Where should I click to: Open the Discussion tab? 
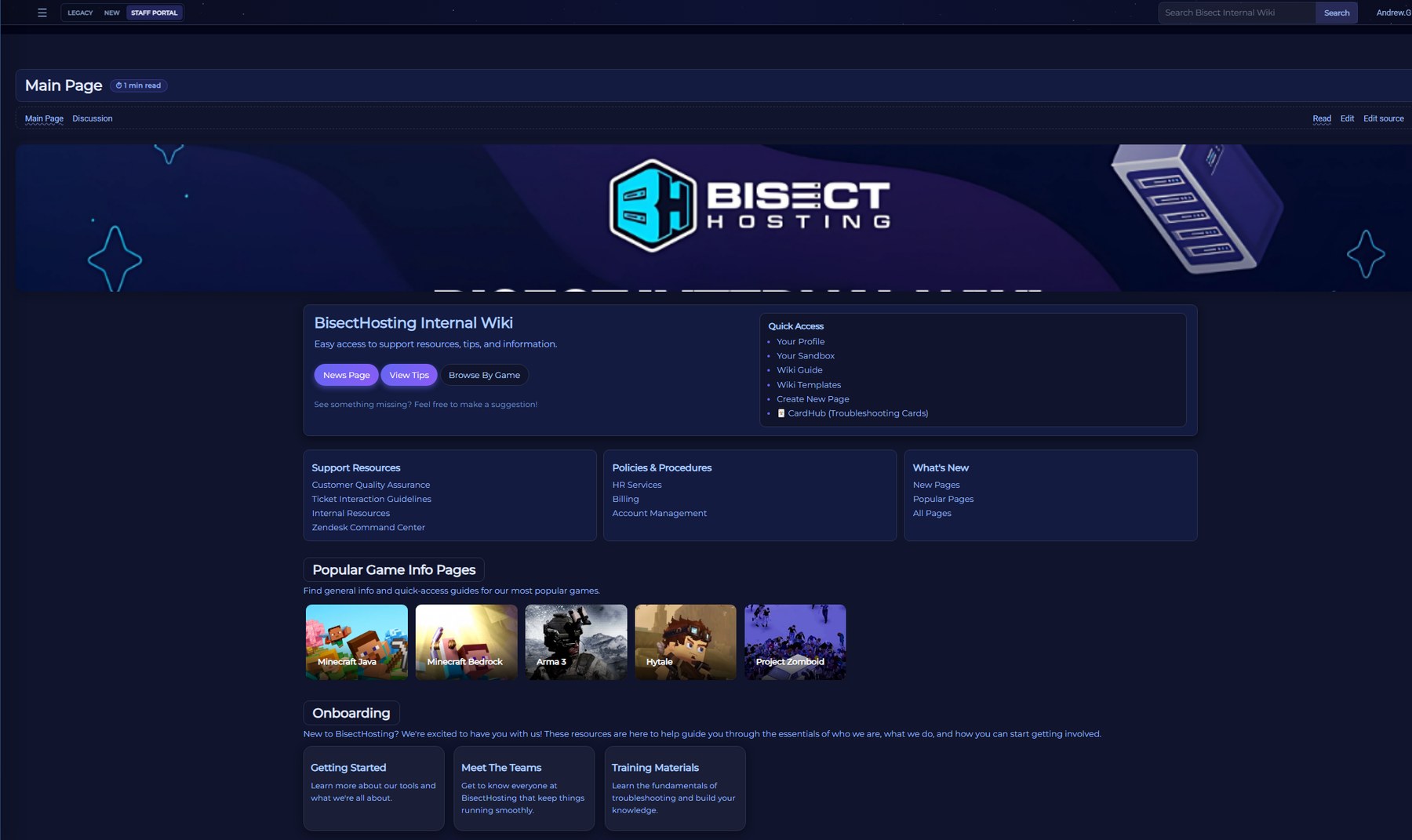coord(93,118)
